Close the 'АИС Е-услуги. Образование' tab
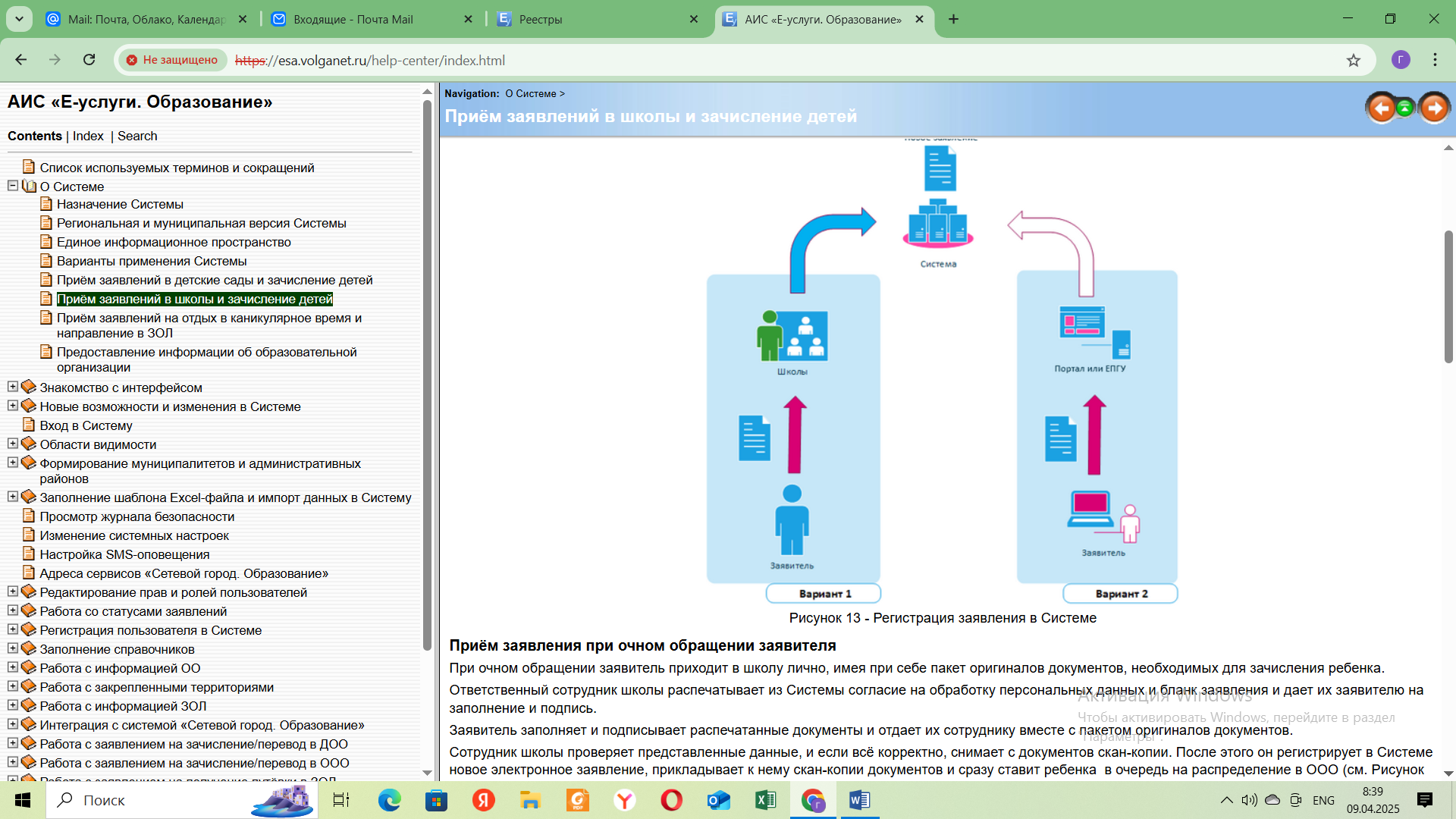Viewport: 1456px width, 819px height. click(919, 19)
